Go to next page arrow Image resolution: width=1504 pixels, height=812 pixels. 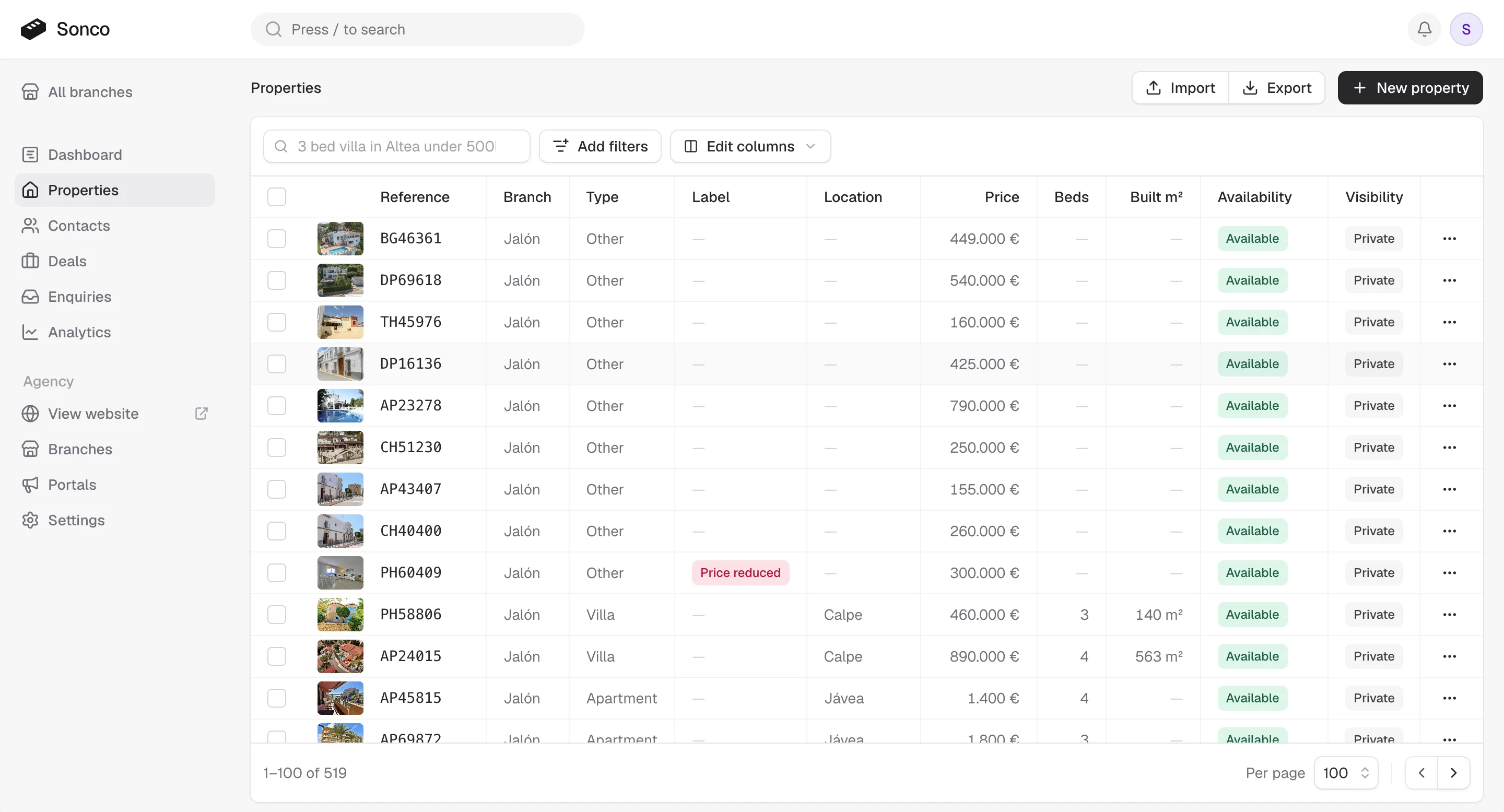tap(1453, 773)
